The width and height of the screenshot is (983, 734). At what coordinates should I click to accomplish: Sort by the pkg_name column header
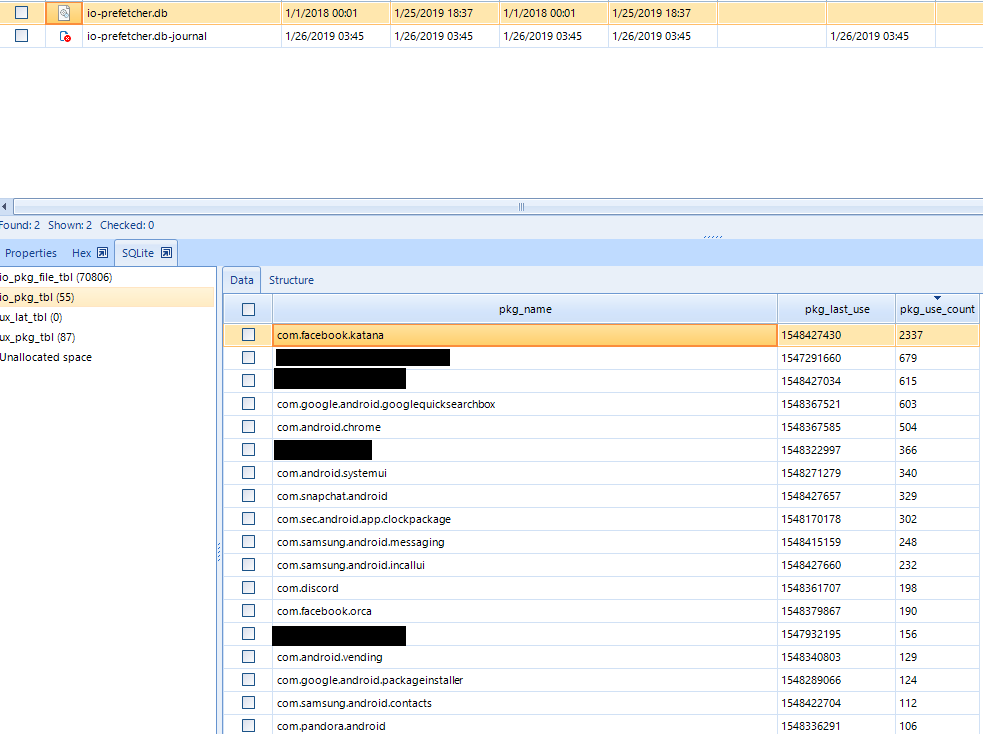tap(525, 309)
